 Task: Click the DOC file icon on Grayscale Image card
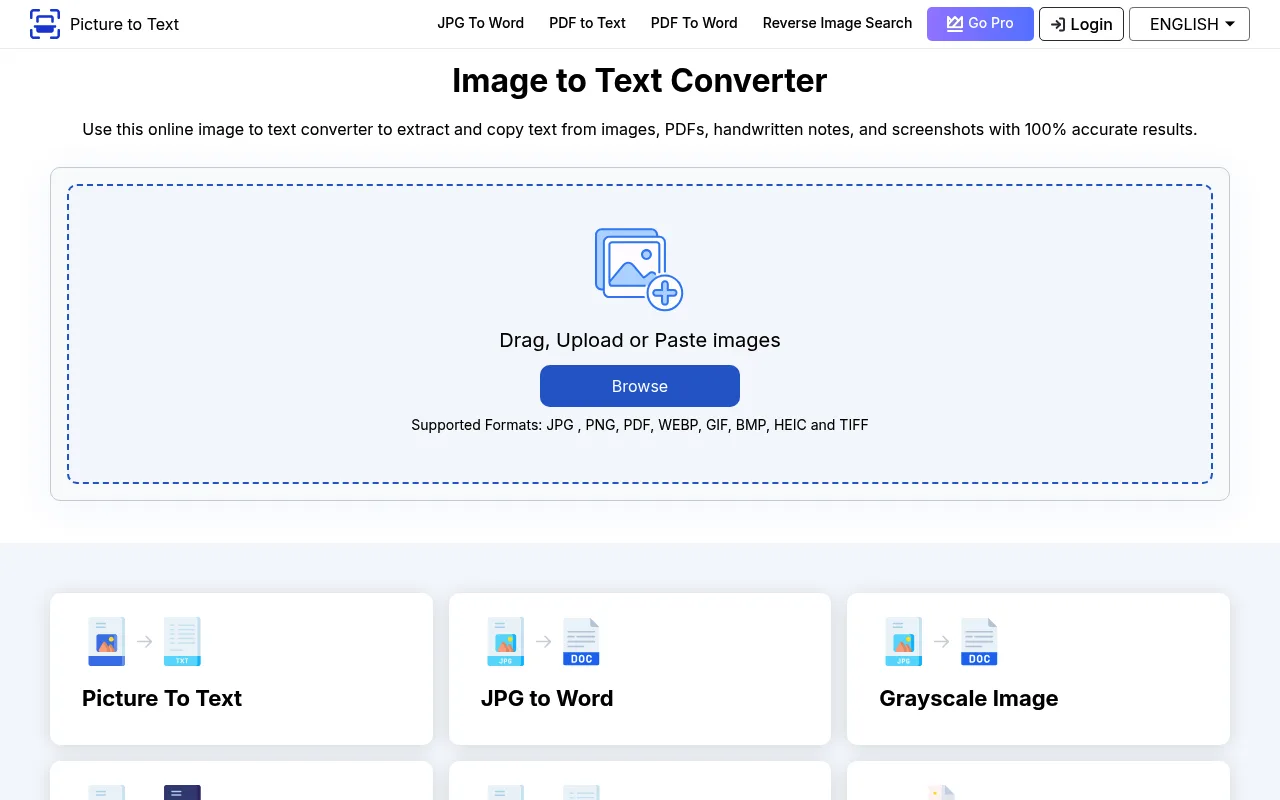pyautogui.click(x=979, y=642)
